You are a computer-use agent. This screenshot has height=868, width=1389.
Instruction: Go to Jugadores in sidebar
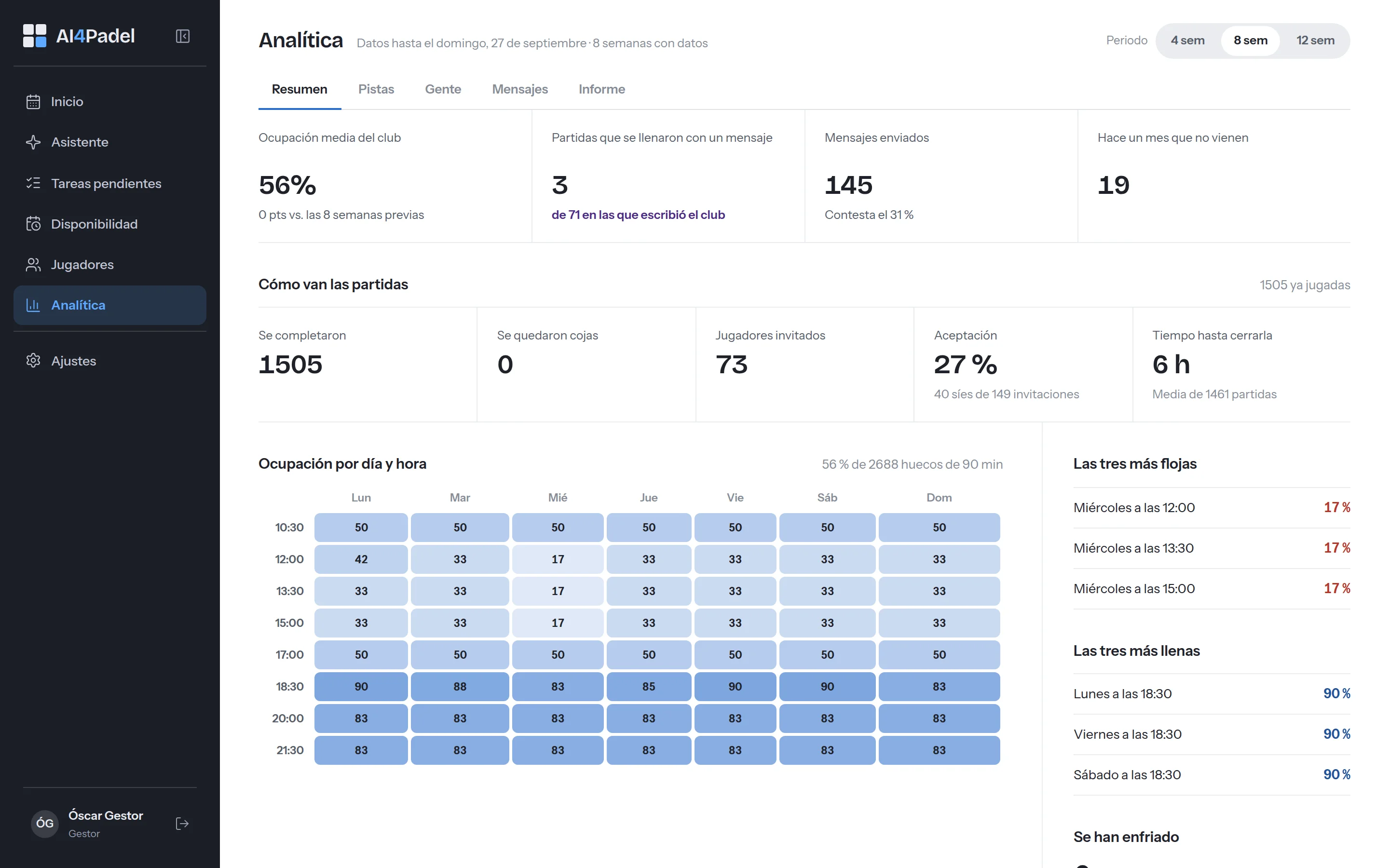pos(109,265)
